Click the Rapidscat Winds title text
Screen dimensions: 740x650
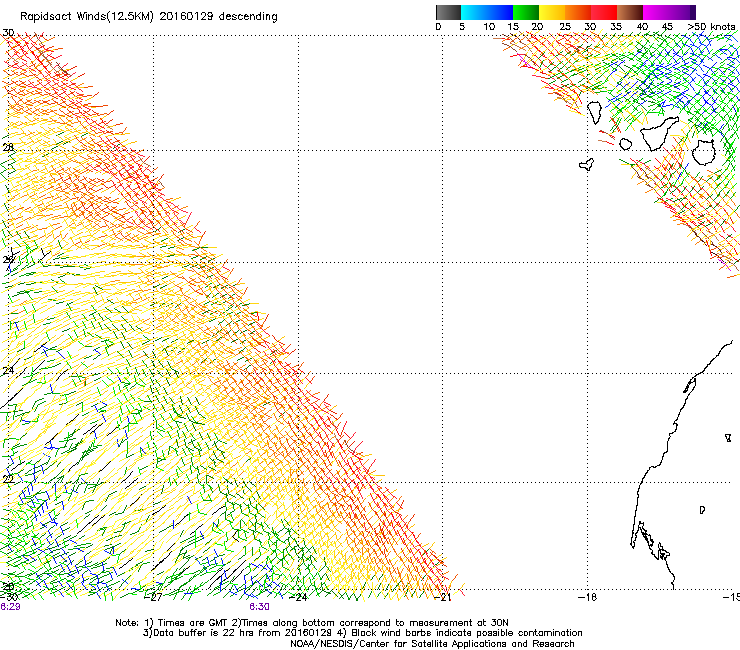pos(149,16)
